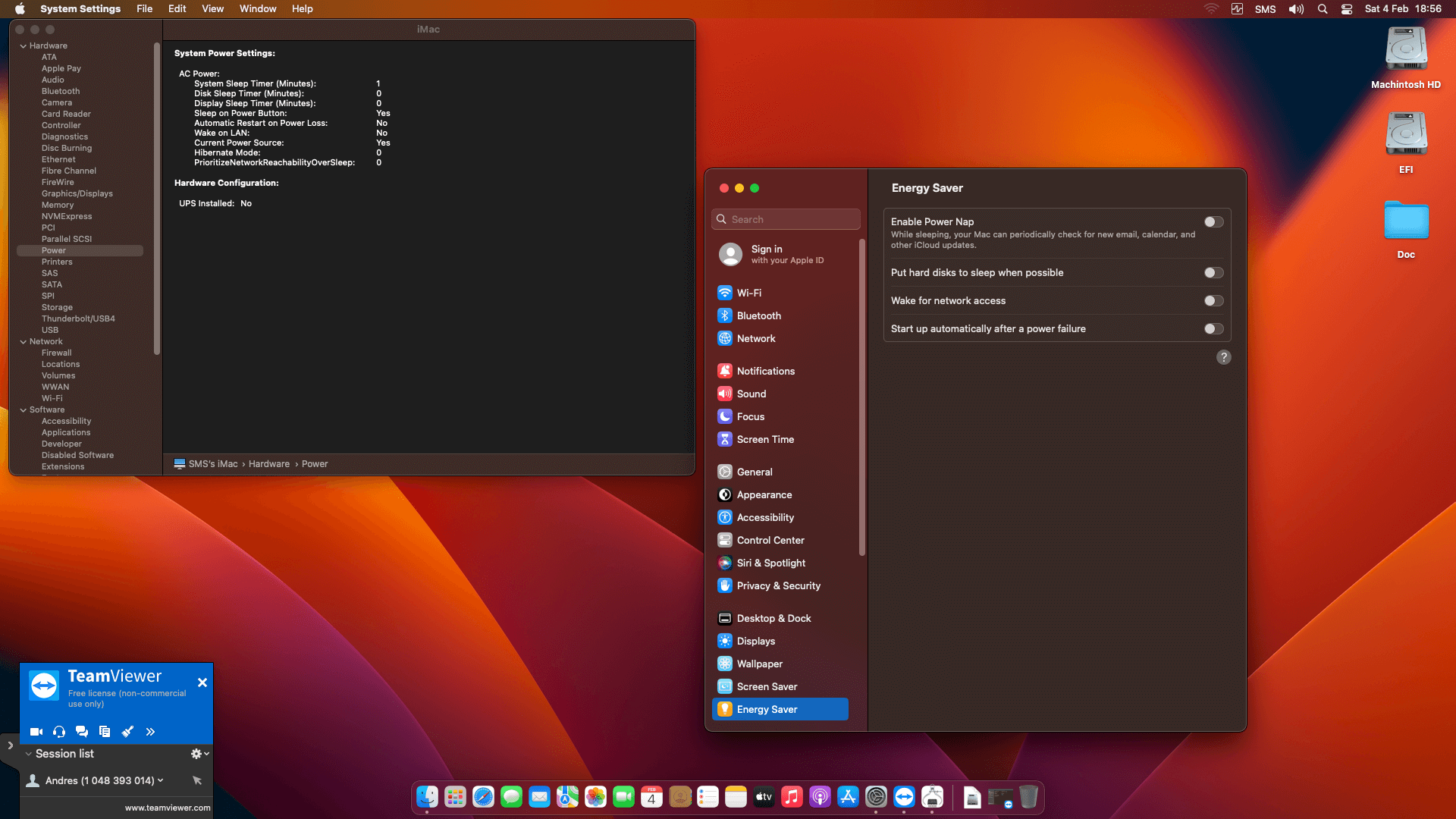Open the EFI drive on desktop
The image size is (1456, 819).
point(1406,135)
